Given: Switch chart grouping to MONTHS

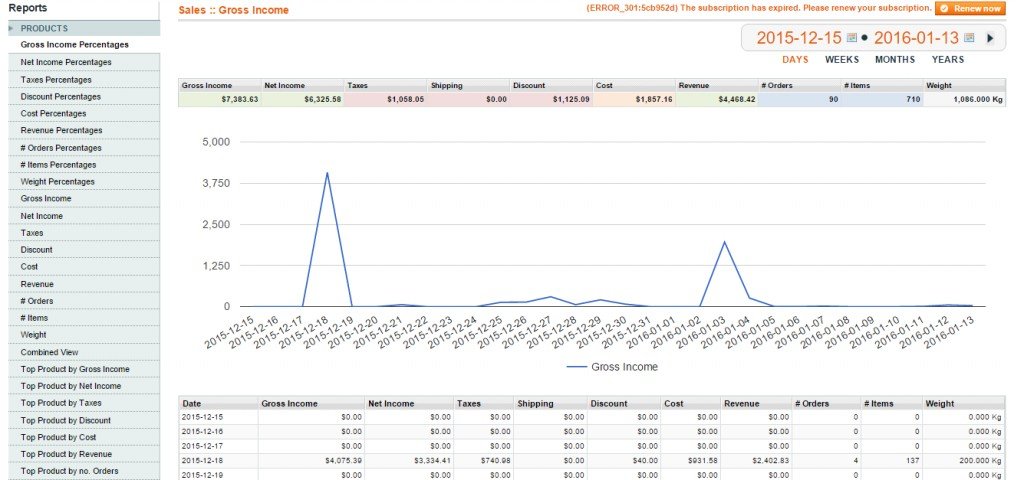Looking at the screenshot, I should tap(894, 60).
